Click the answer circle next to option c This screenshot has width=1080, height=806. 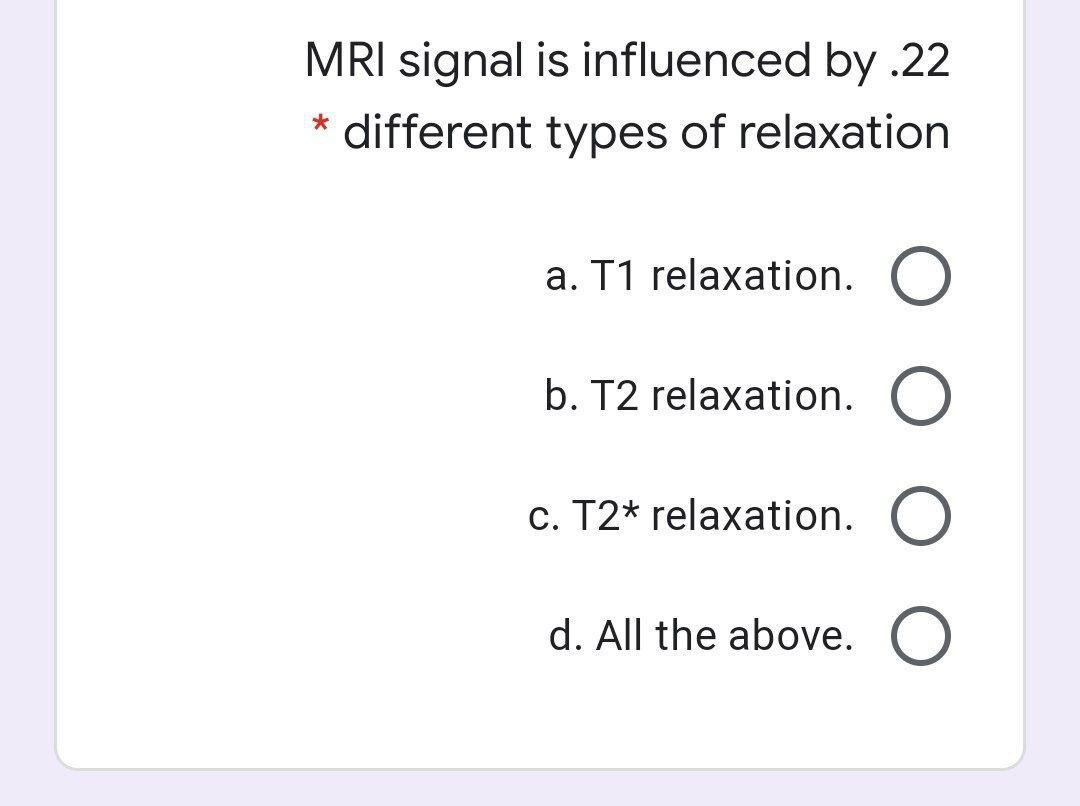(x=920, y=515)
